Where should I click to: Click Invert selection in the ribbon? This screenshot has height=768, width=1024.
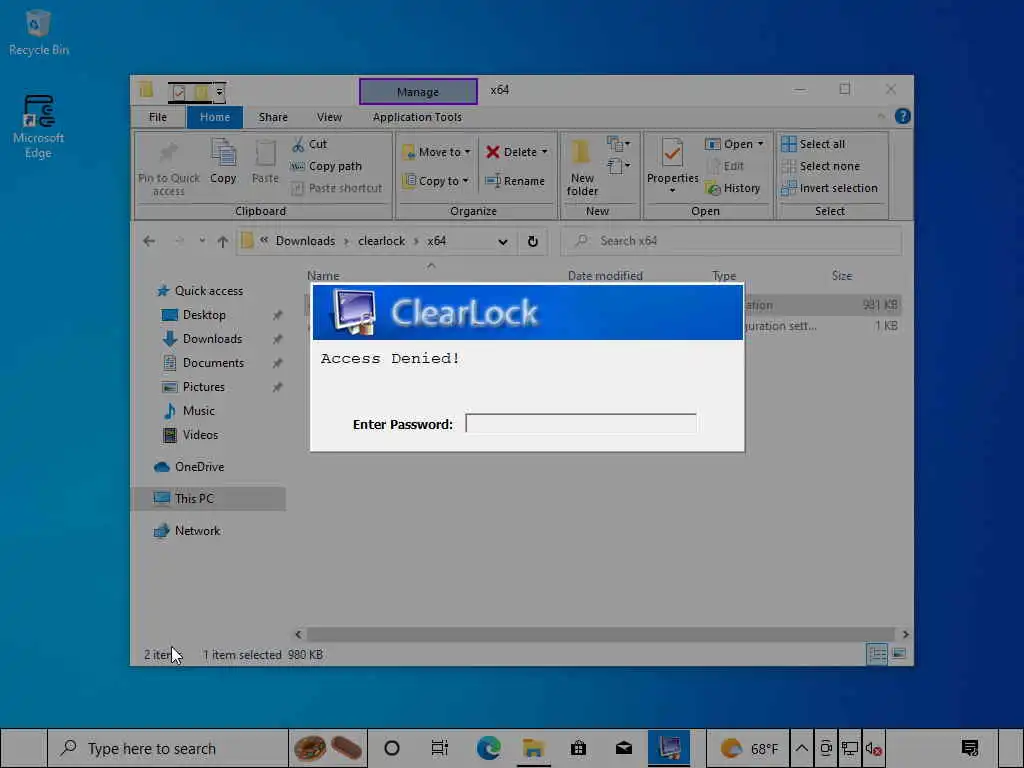pyautogui.click(x=830, y=188)
